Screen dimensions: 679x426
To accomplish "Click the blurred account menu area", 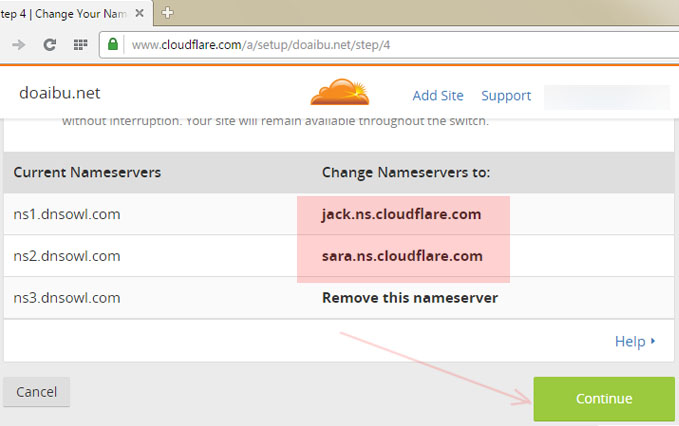I will pyautogui.click(x=607, y=97).
